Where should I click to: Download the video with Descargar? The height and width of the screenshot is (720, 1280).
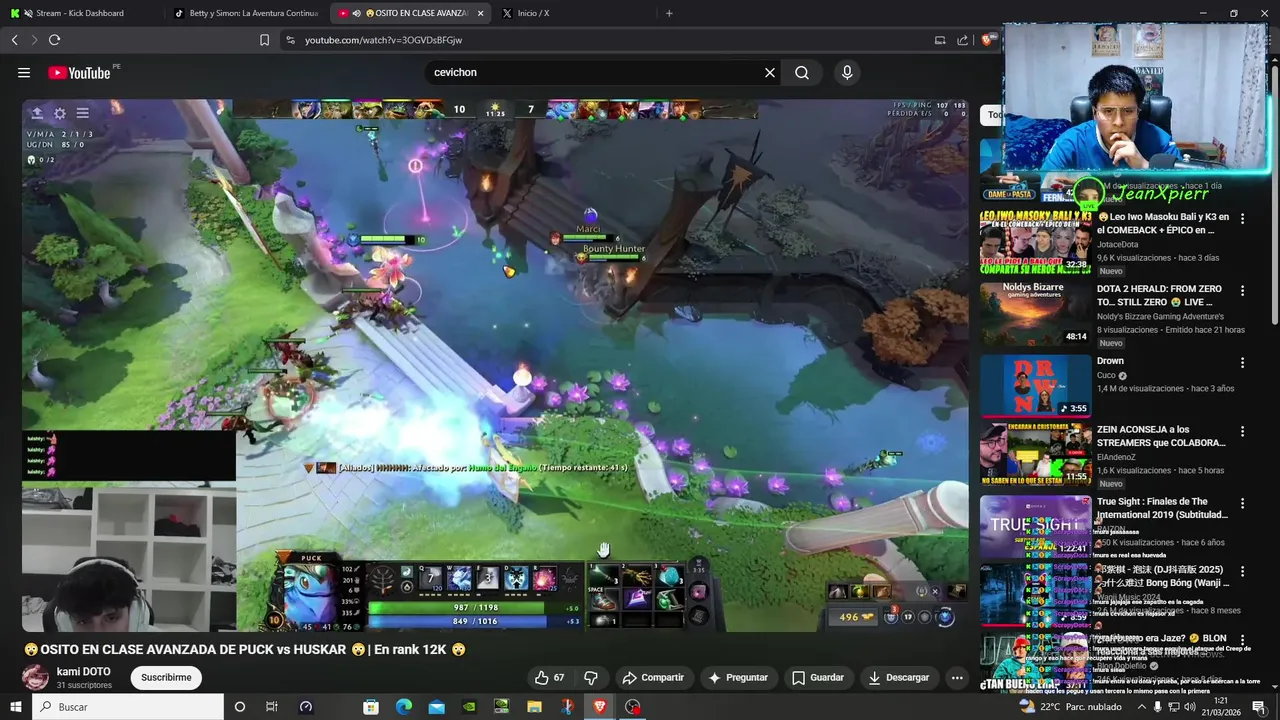(899, 677)
